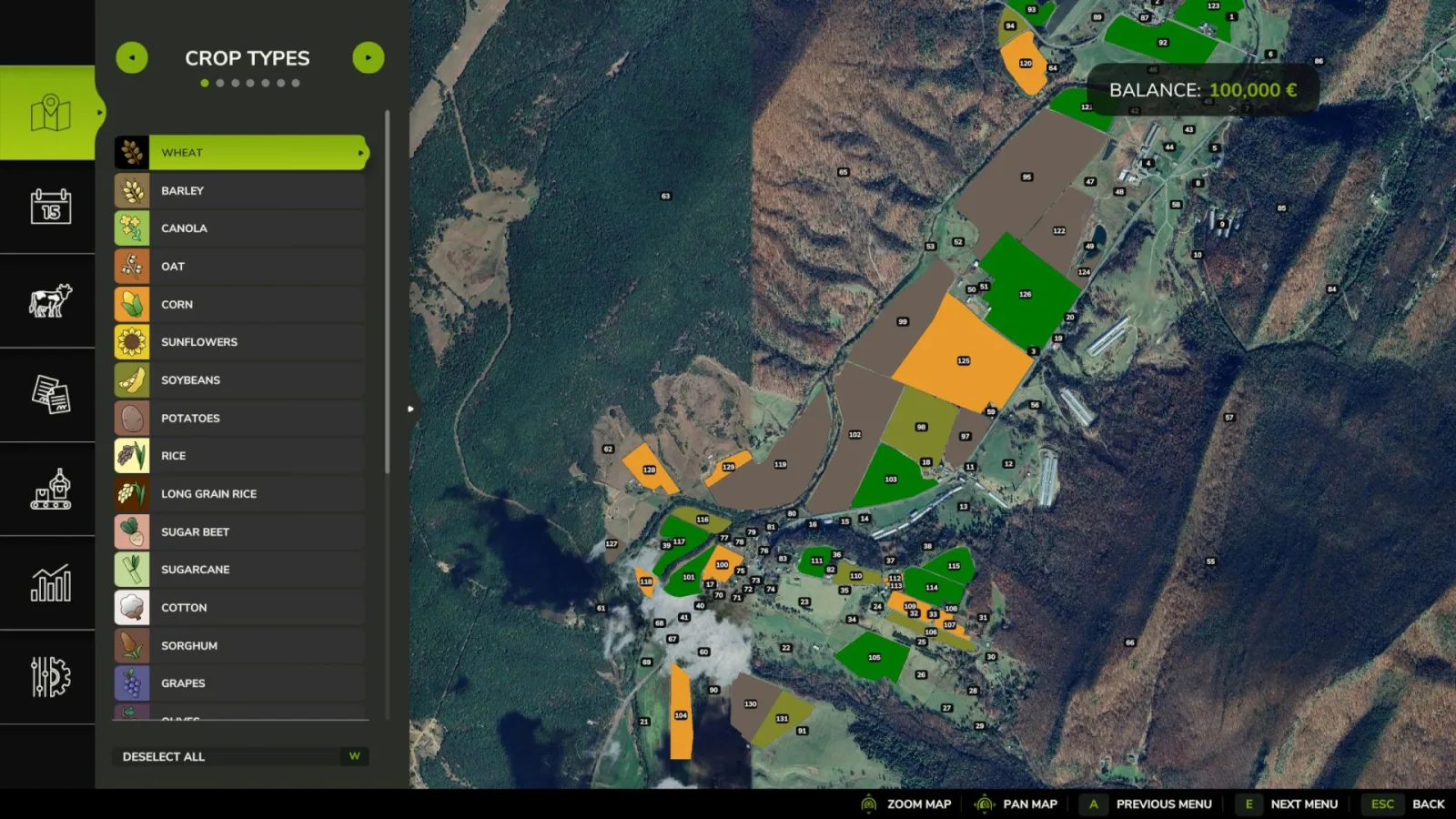This screenshot has height=819, width=1456.
Task: Open the calendar sidebar icon
Action: (x=50, y=207)
